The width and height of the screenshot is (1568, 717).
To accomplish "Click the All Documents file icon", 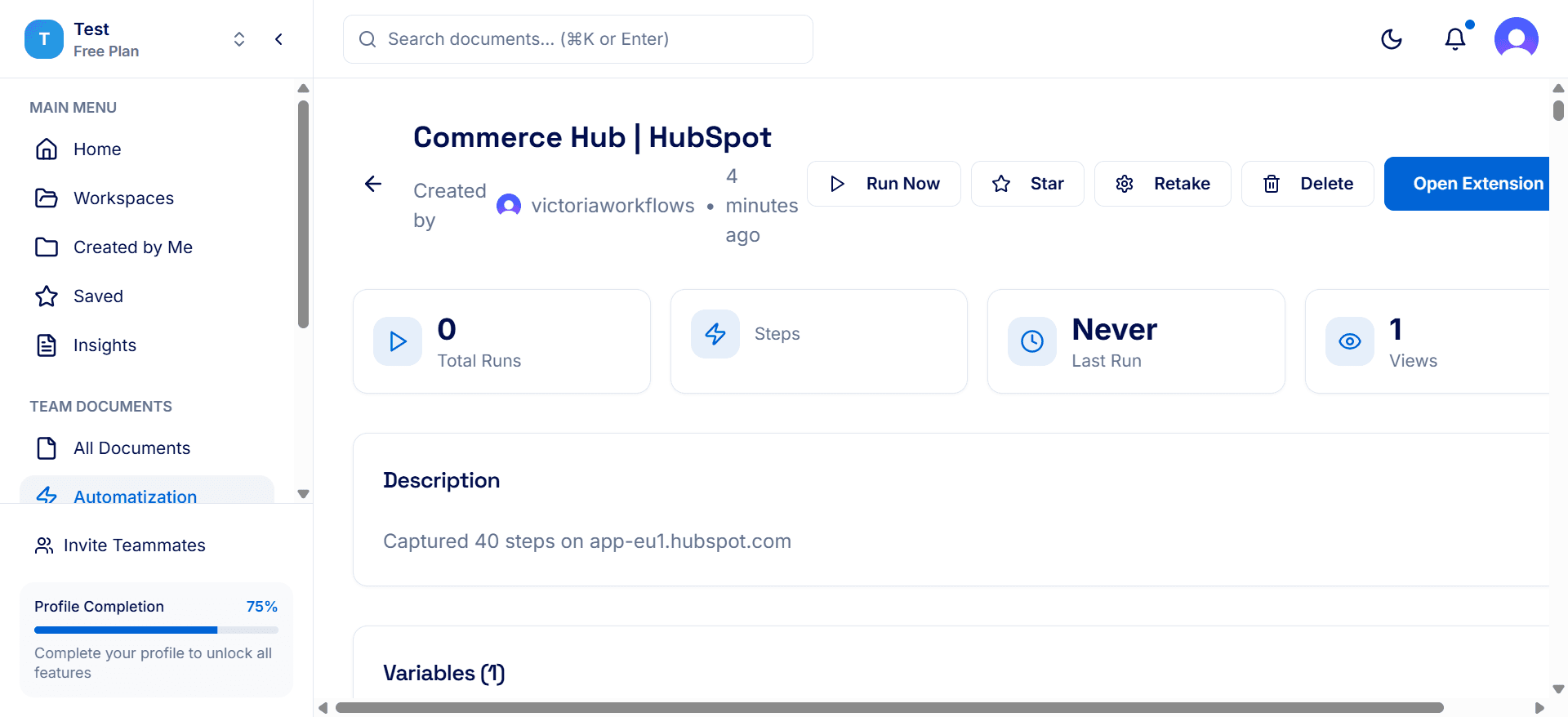I will pyautogui.click(x=47, y=448).
